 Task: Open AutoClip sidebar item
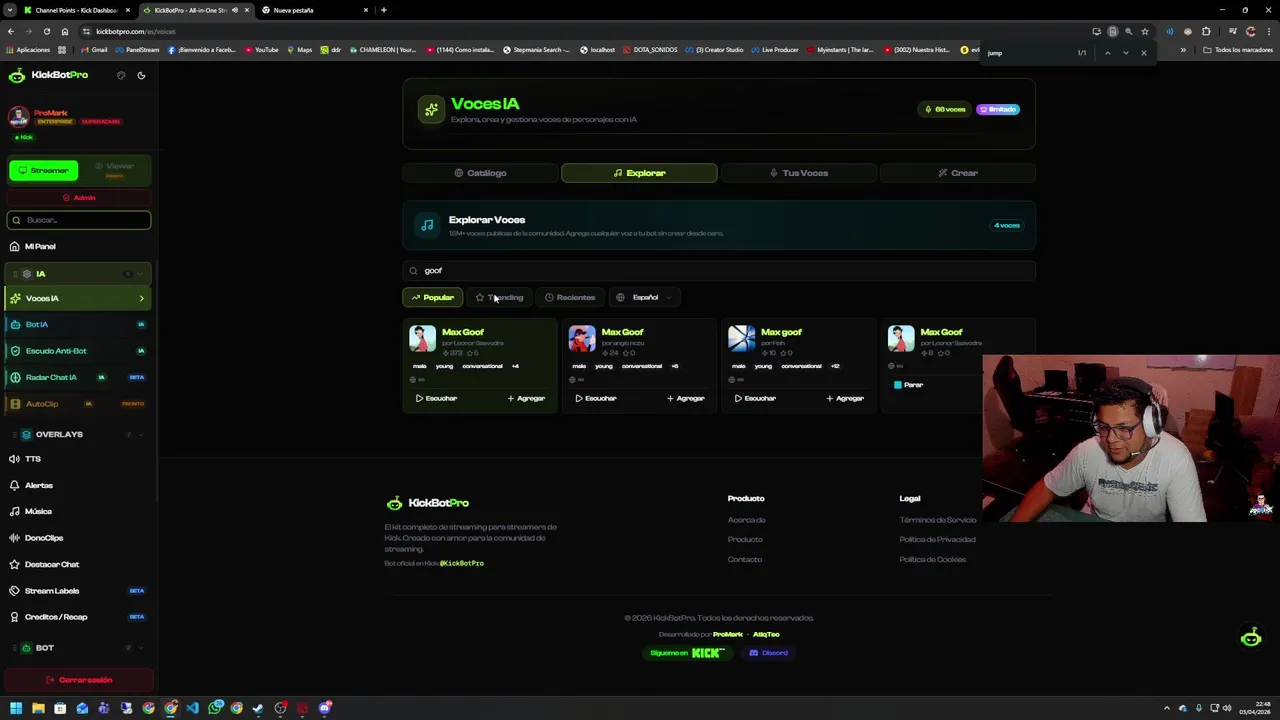[79, 404]
